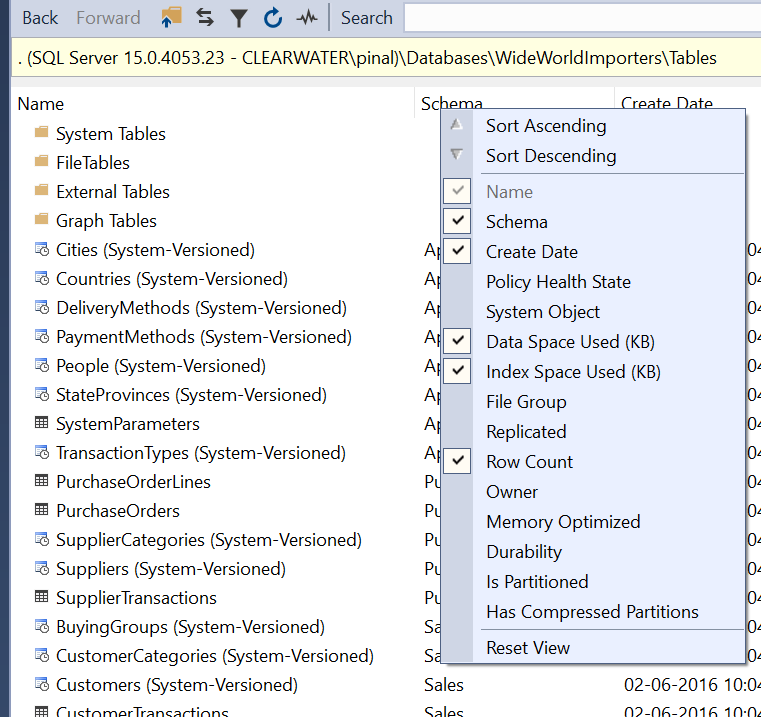Enable the System Object column

[543, 312]
